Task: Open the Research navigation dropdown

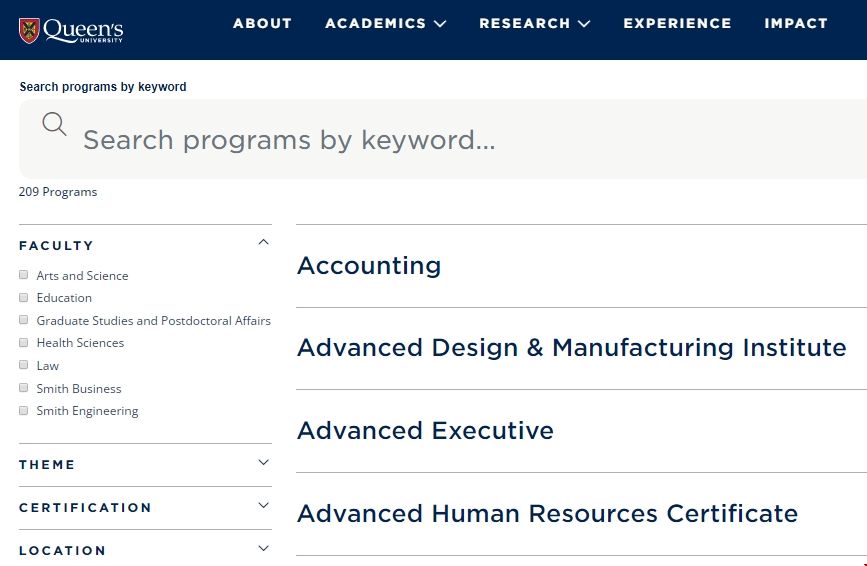Action: click(534, 23)
